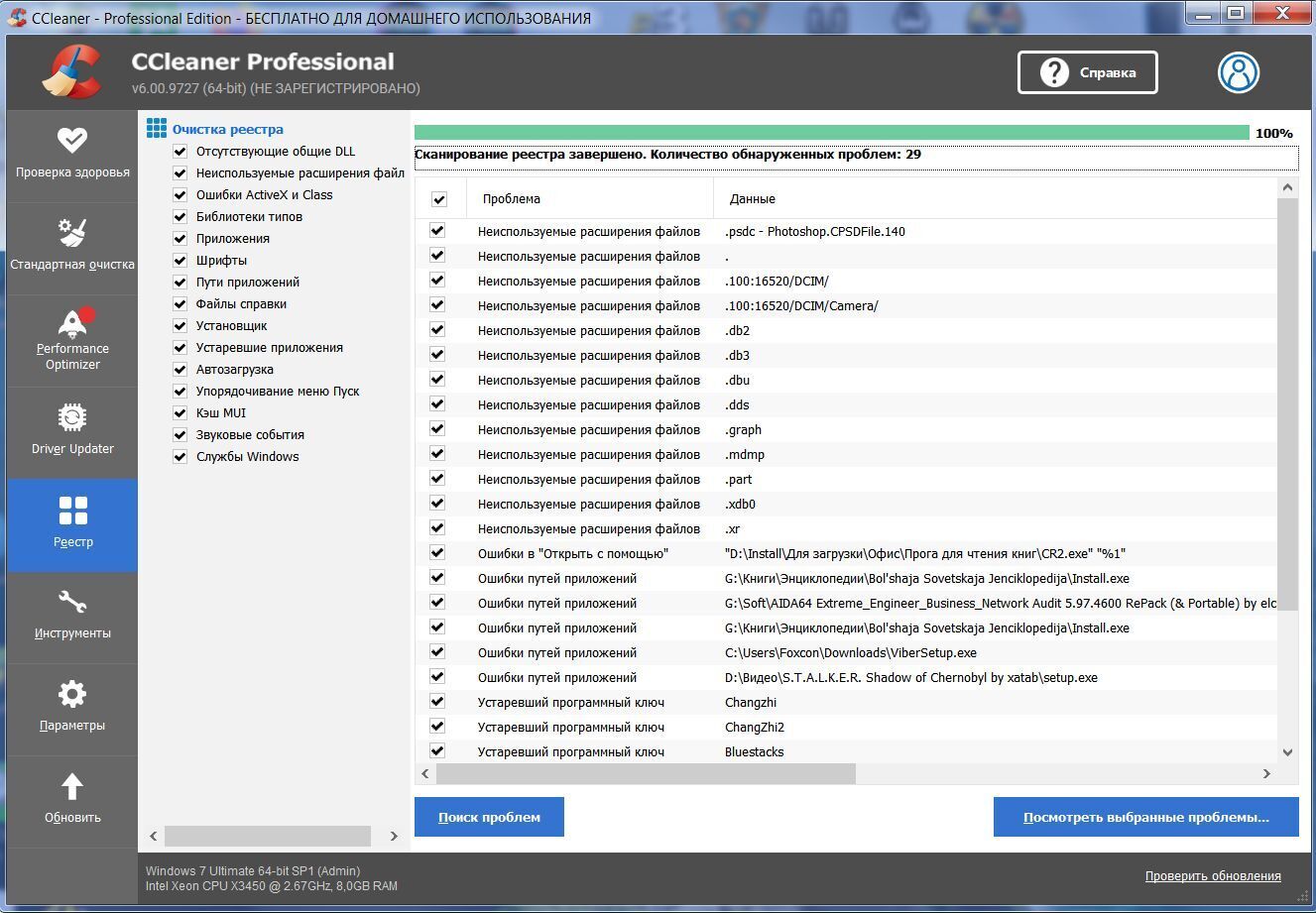Select the .mdmp row
1316x913 pixels.
tap(847, 454)
